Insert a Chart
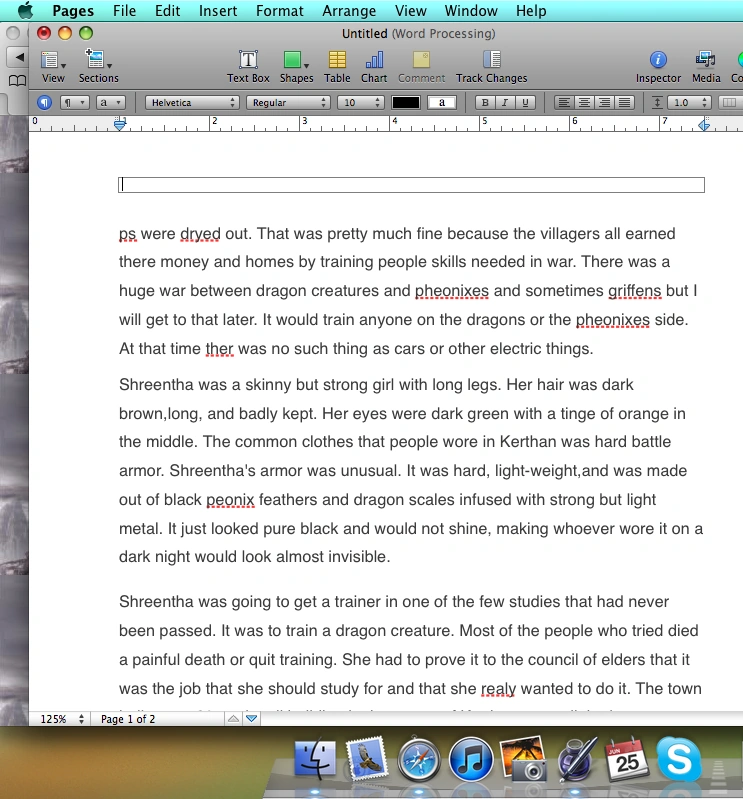 (x=374, y=66)
